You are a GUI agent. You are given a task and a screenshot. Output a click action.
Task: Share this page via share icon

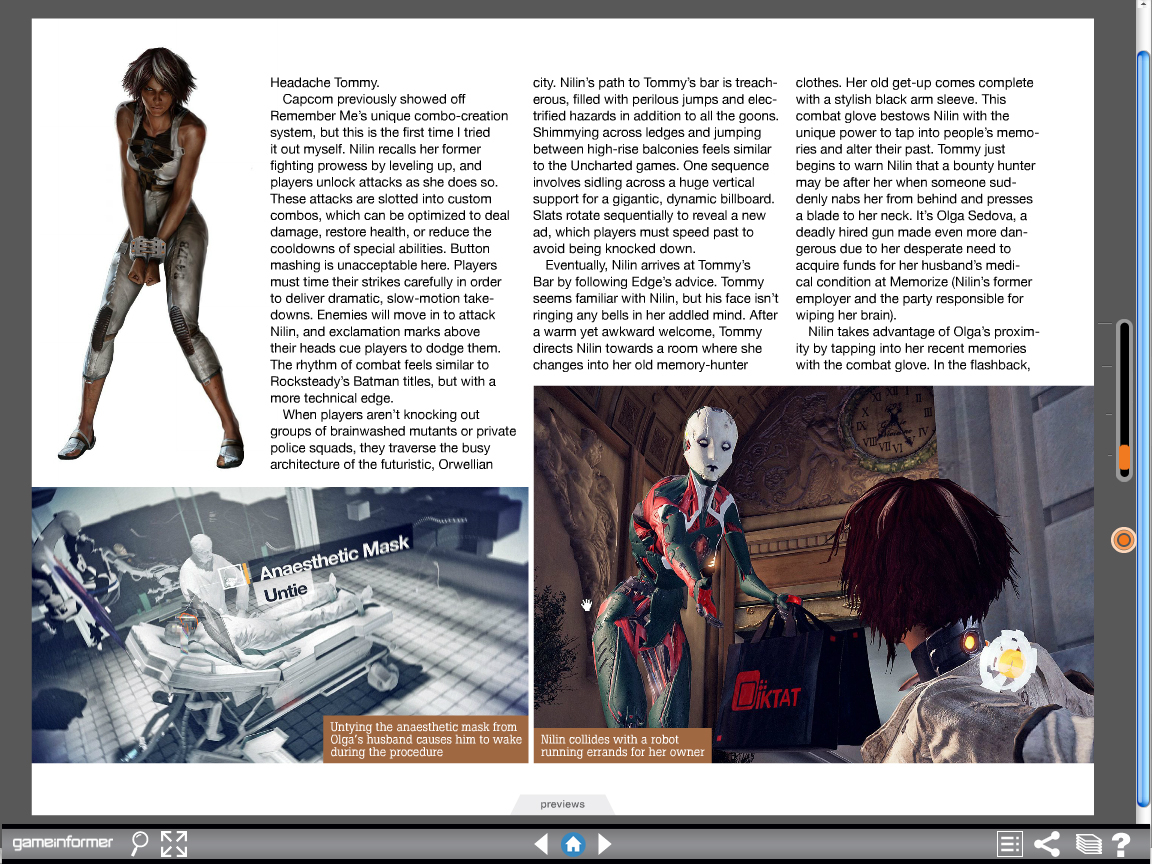1047,843
